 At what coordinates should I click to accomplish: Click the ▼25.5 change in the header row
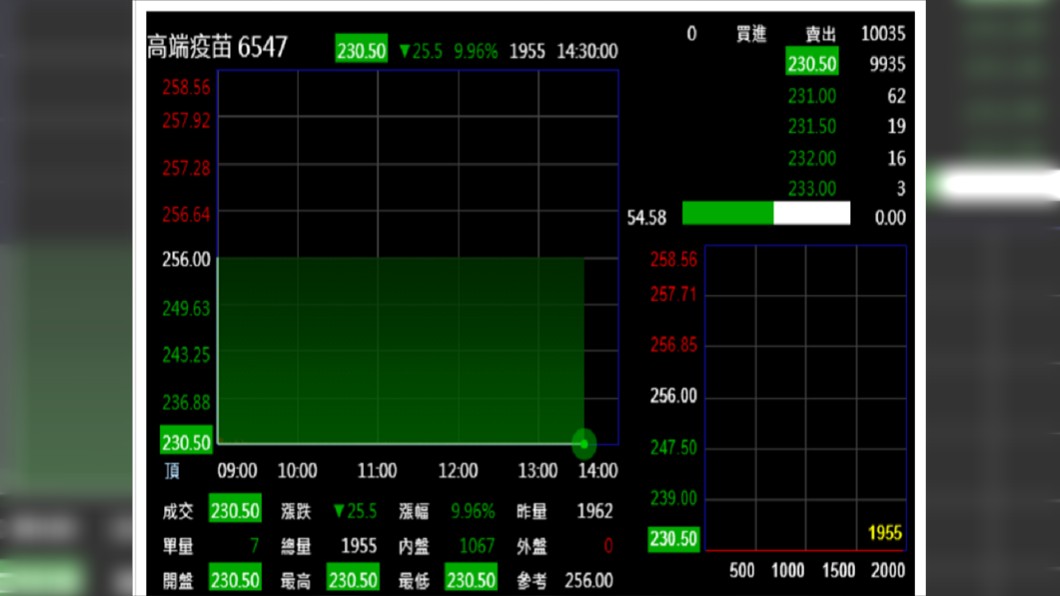(420, 51)
